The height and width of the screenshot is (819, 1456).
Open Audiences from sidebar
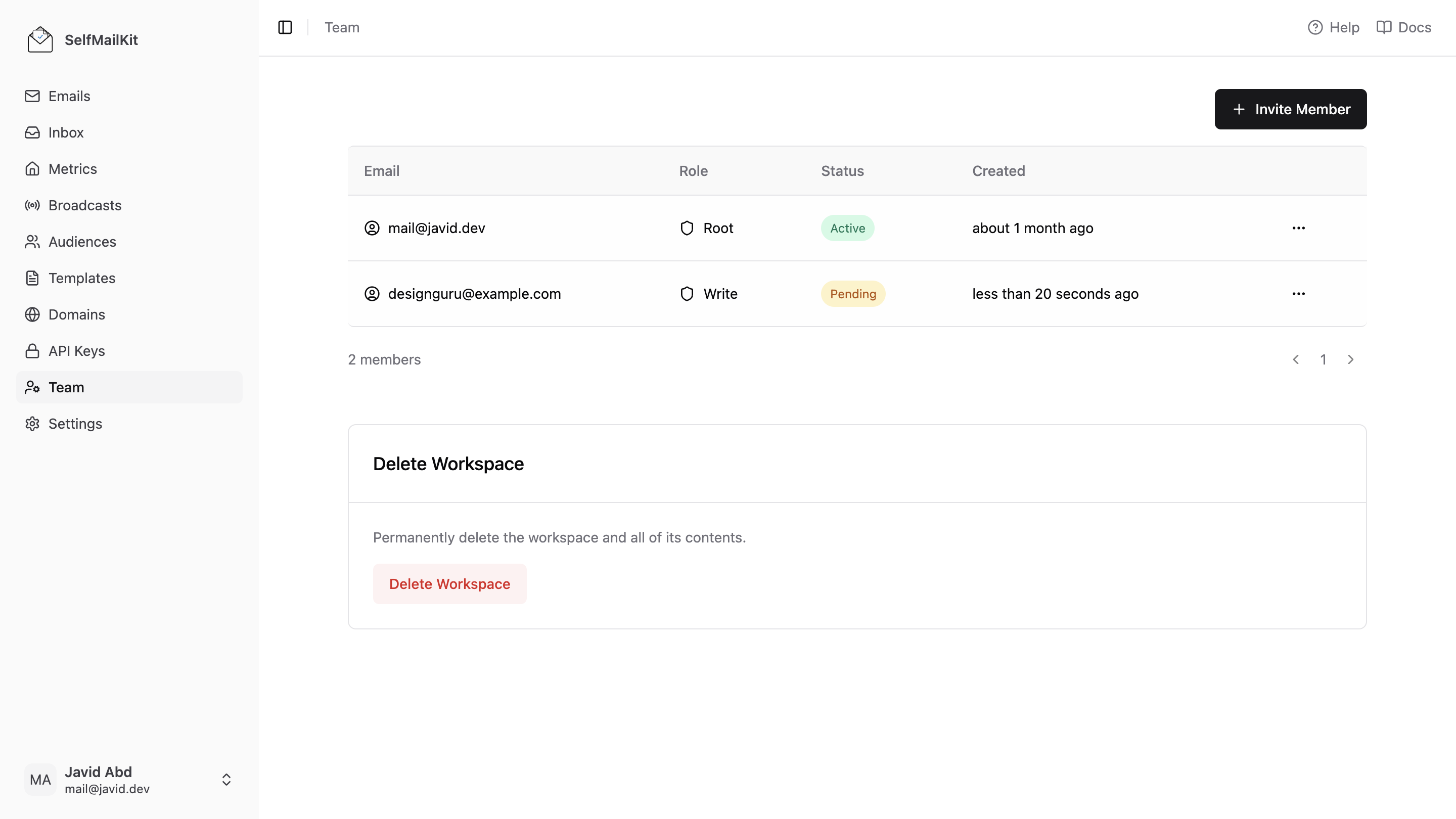click(129, 242)
